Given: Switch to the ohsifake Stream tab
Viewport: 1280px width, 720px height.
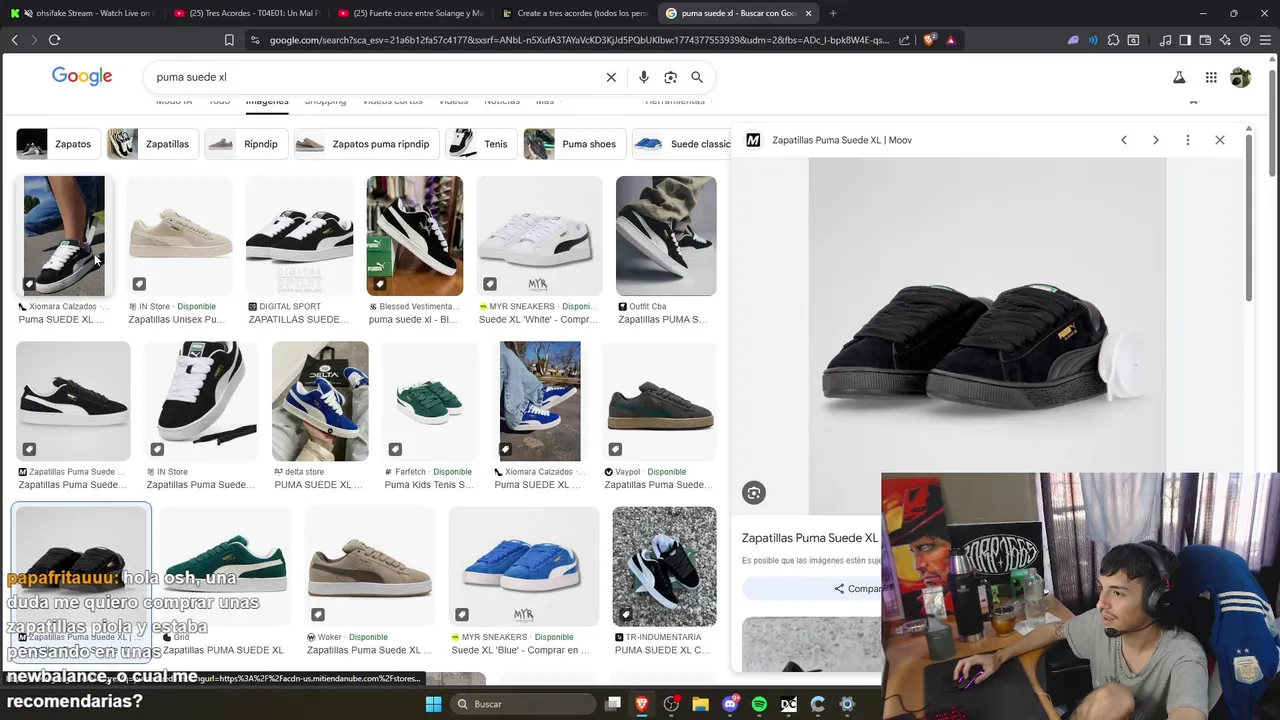Looking at the screenshot, I should click(x=82, y=13).
